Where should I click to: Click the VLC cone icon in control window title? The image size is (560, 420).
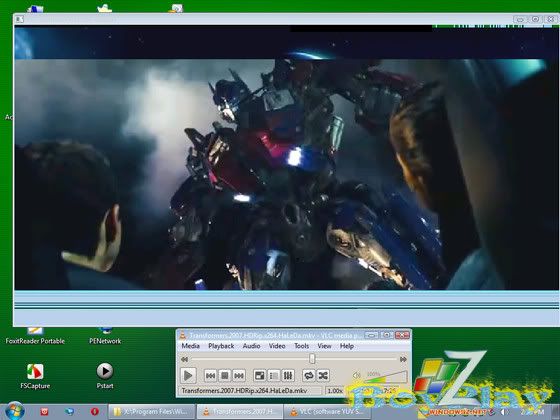pyautogui.click(x=182, y=335)
